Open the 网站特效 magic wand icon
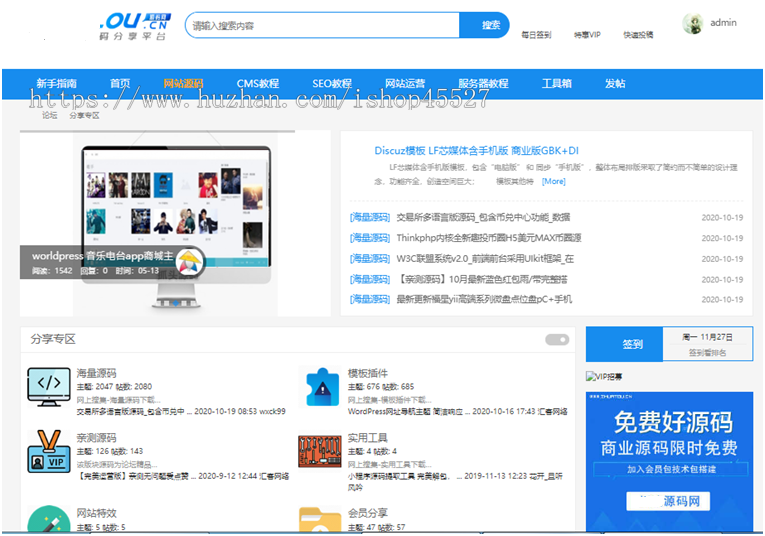The width and height of the screenshot is (765, 536). point(49,519)
